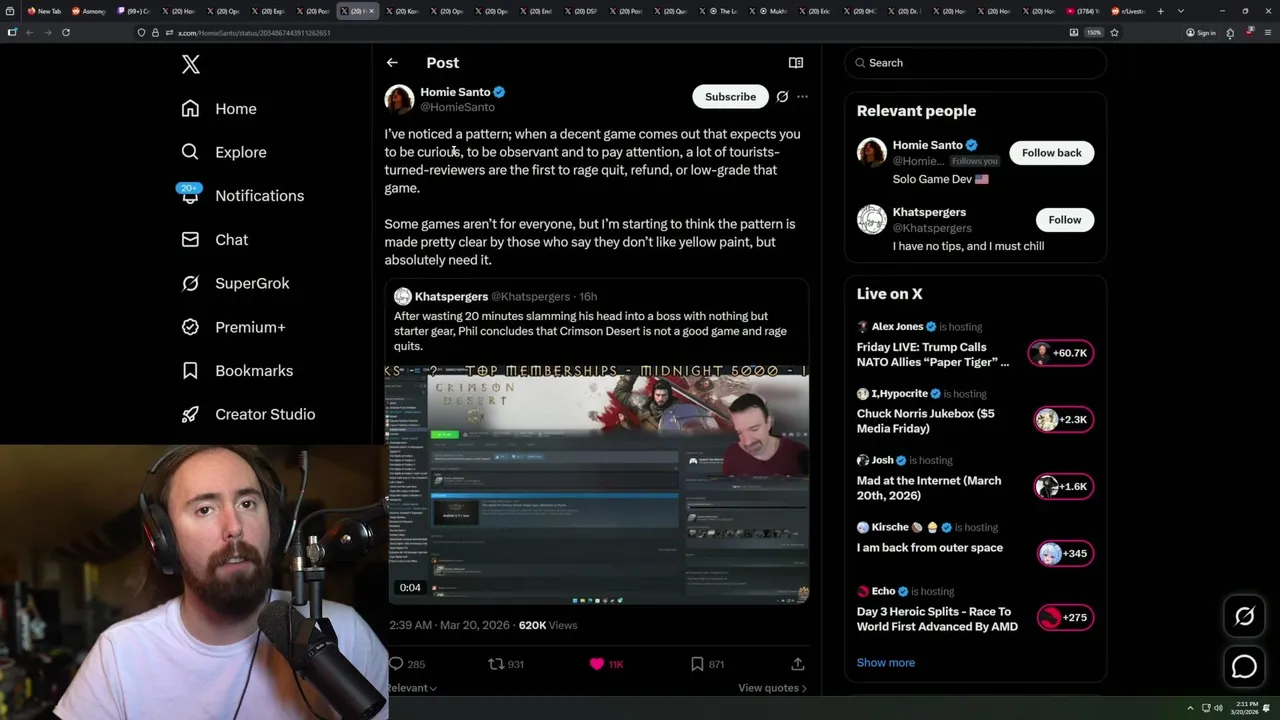Open a new browser tab with plus
The height and width of the screenshot is (720, 1280).
click(1160, 11)
